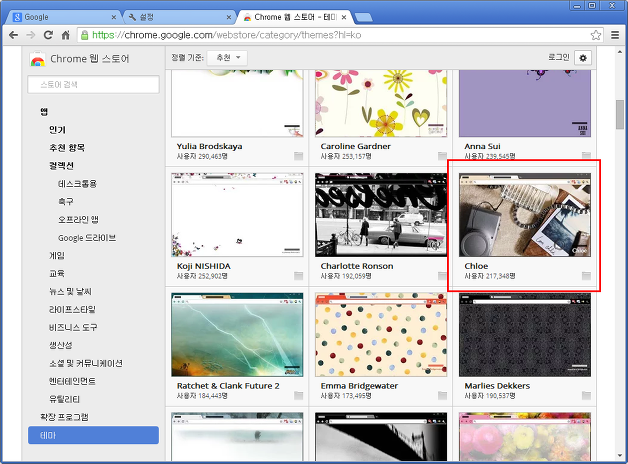Click the small icon on Caroline Gardner card
The width and height of the screenshot is (628, 464).
[x=442, y=156]
